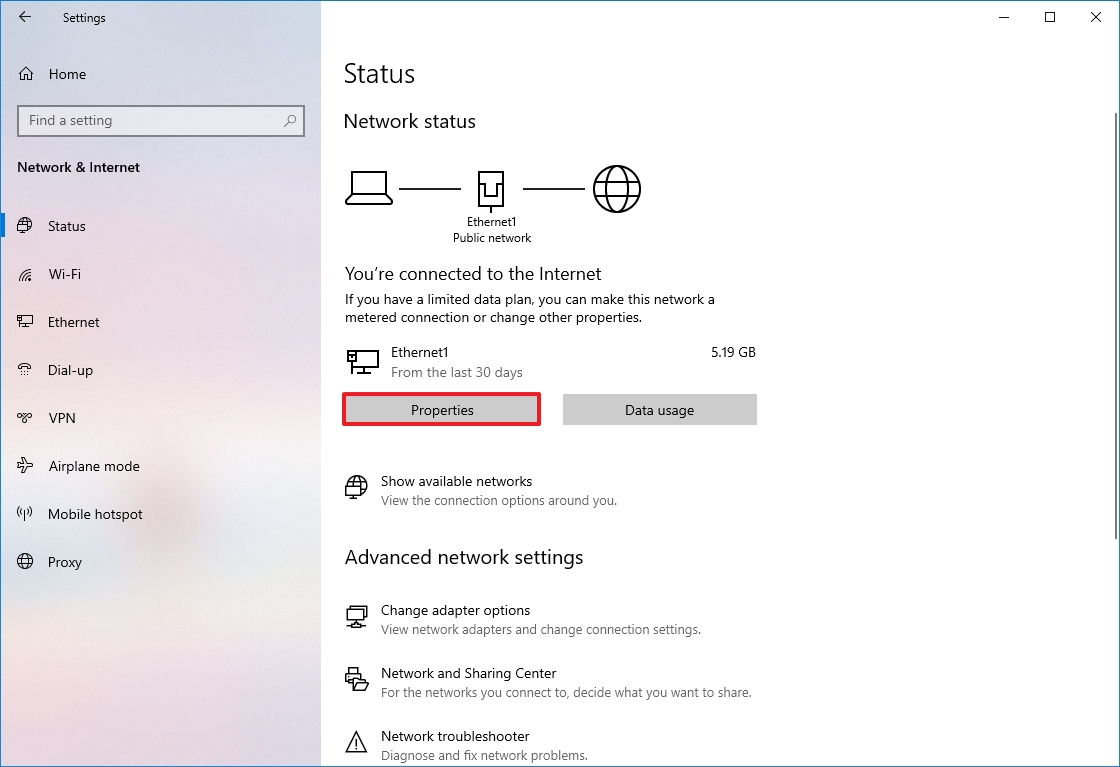
Task: Open Mobile hotspot settings
Action: click(x=93, y=514)
